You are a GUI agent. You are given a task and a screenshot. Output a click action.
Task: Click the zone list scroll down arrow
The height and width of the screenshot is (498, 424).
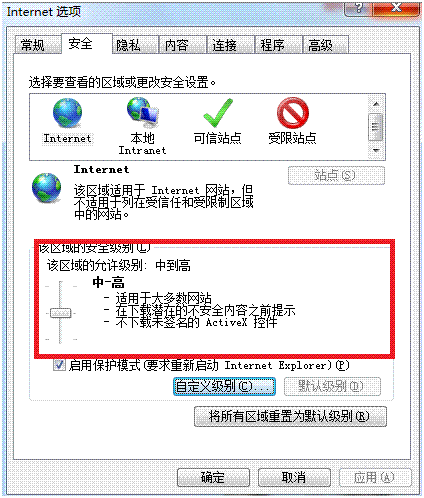point(376,150)
